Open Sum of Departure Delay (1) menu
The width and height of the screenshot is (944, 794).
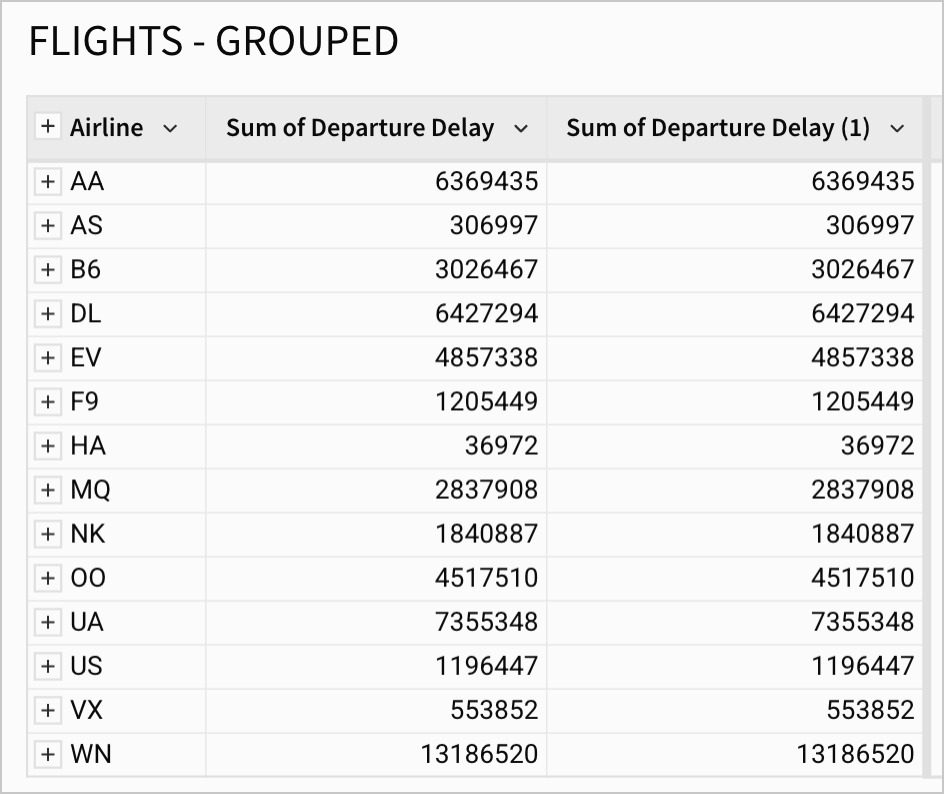coord(896,128)
